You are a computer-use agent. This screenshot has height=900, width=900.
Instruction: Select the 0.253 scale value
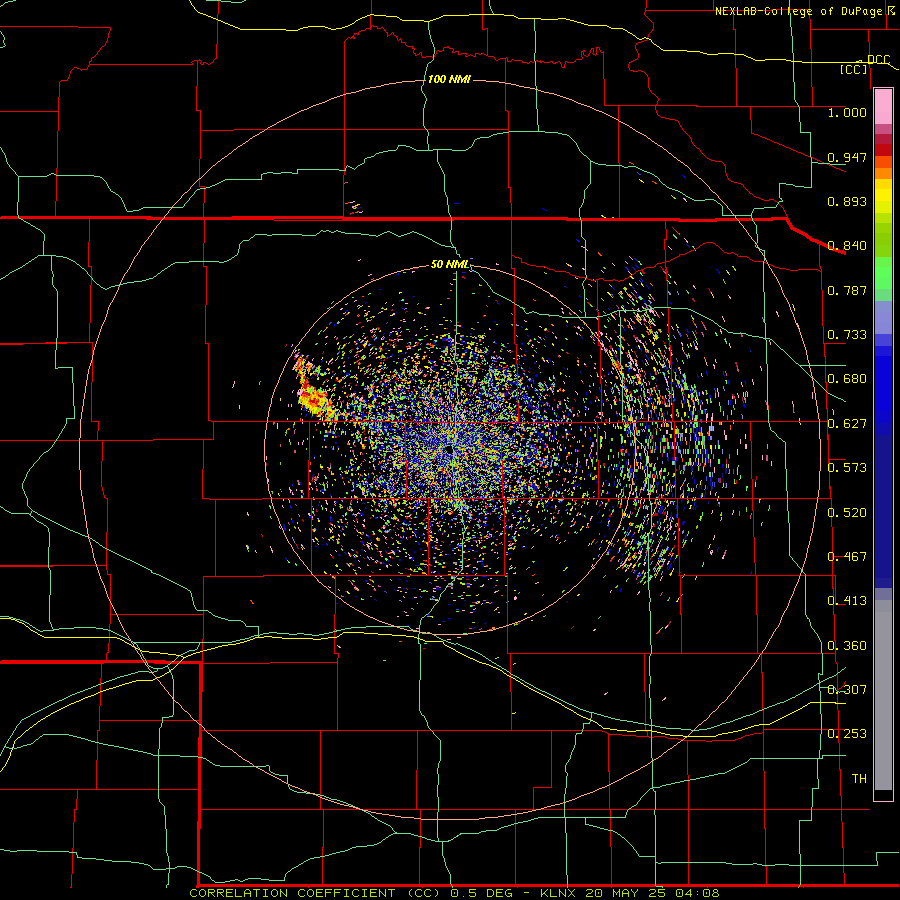847,734
